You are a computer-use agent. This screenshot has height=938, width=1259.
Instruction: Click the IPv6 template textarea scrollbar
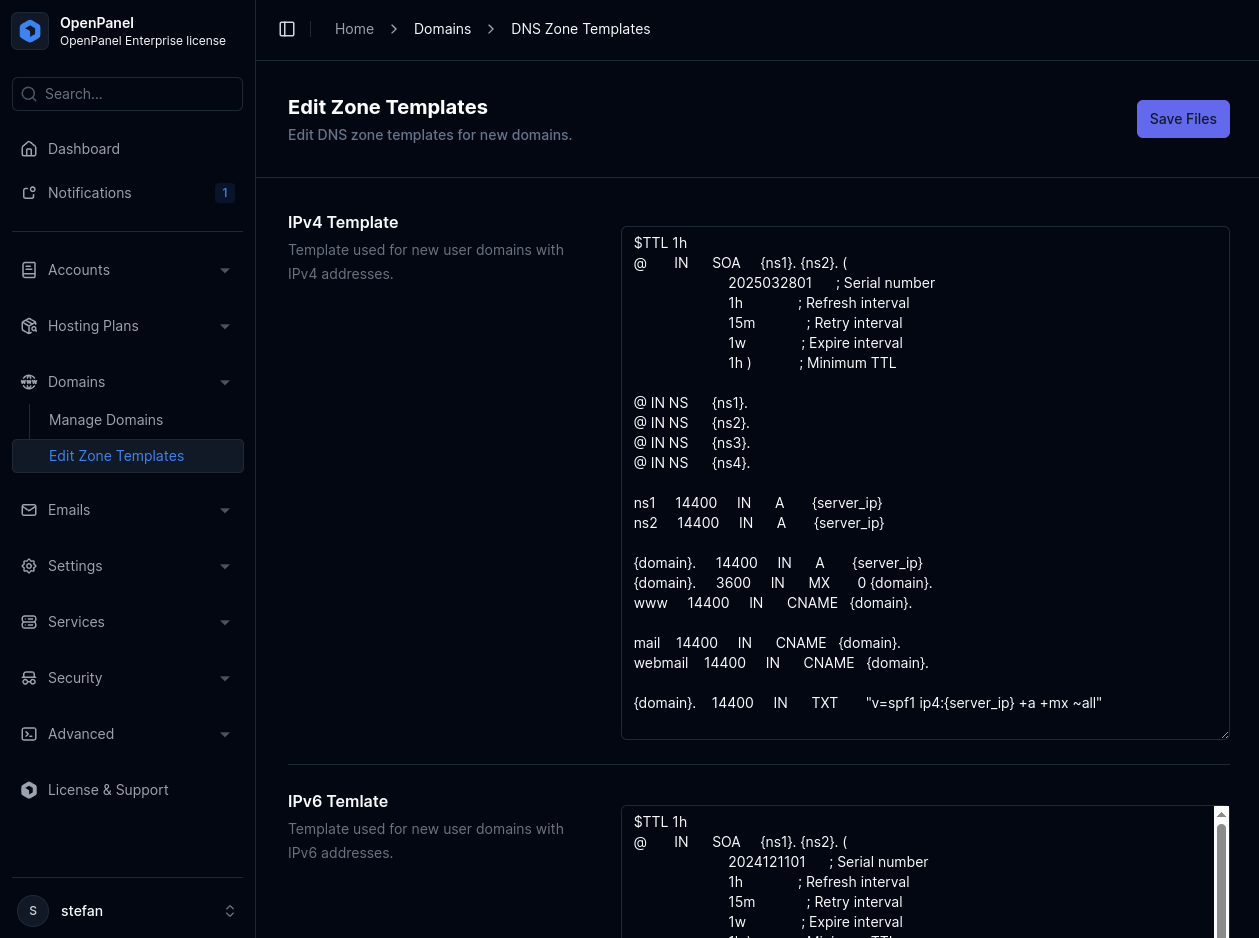1221,880
